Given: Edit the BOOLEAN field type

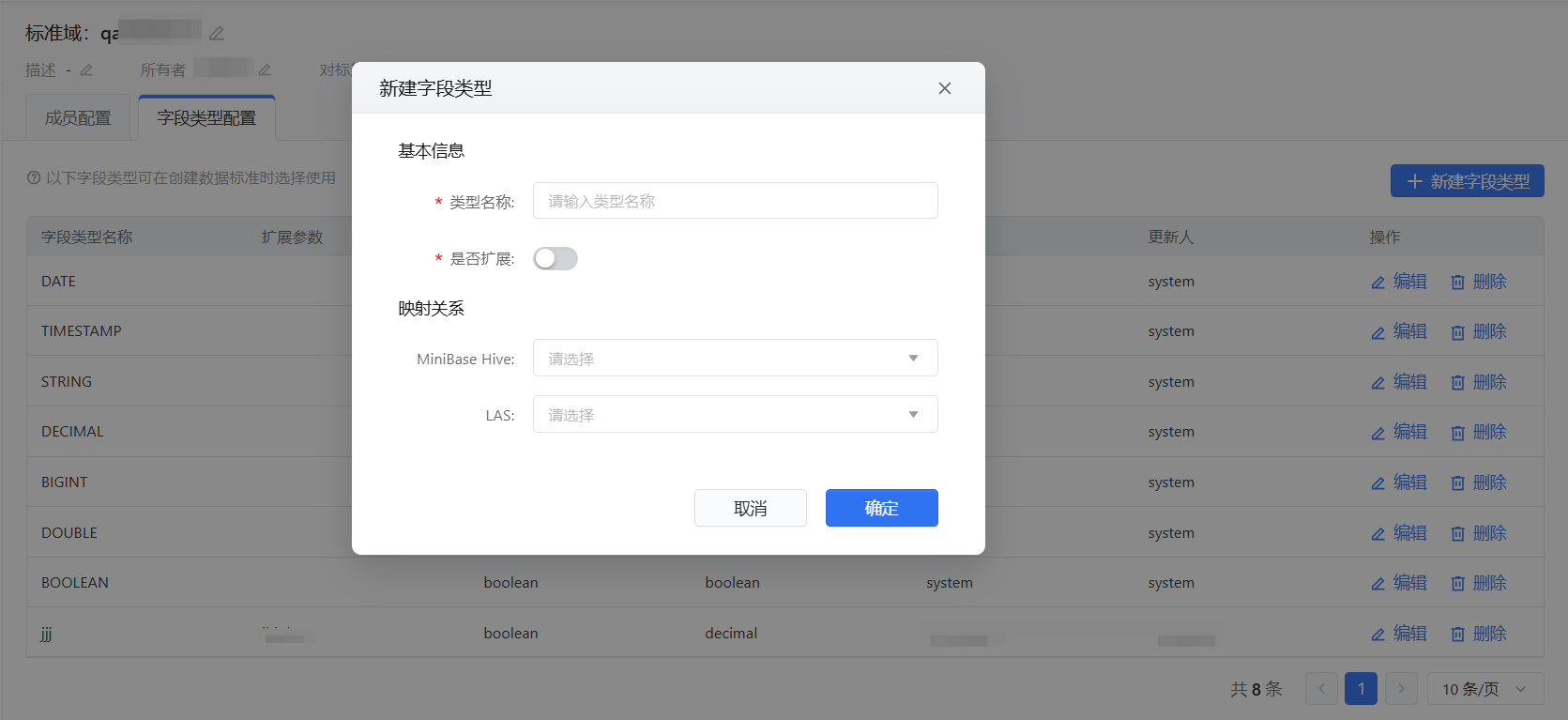Looking at the screenshot, I should pyautogui.click(x=1399, y=583).
